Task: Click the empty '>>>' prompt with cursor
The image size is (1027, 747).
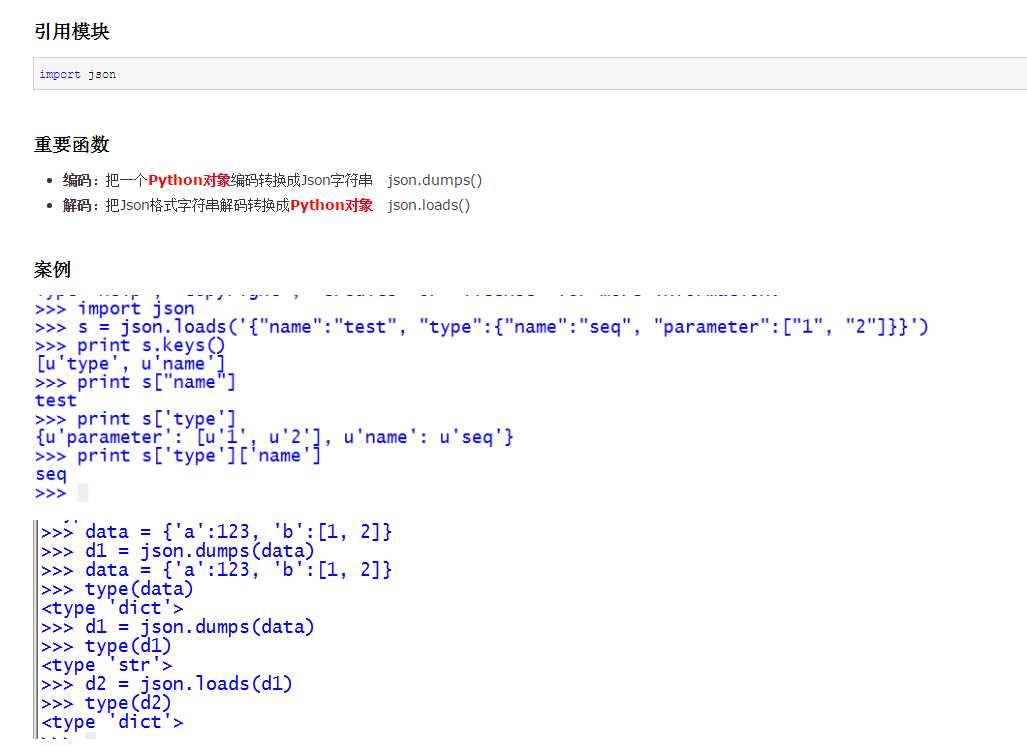Action: click(62, 492)
